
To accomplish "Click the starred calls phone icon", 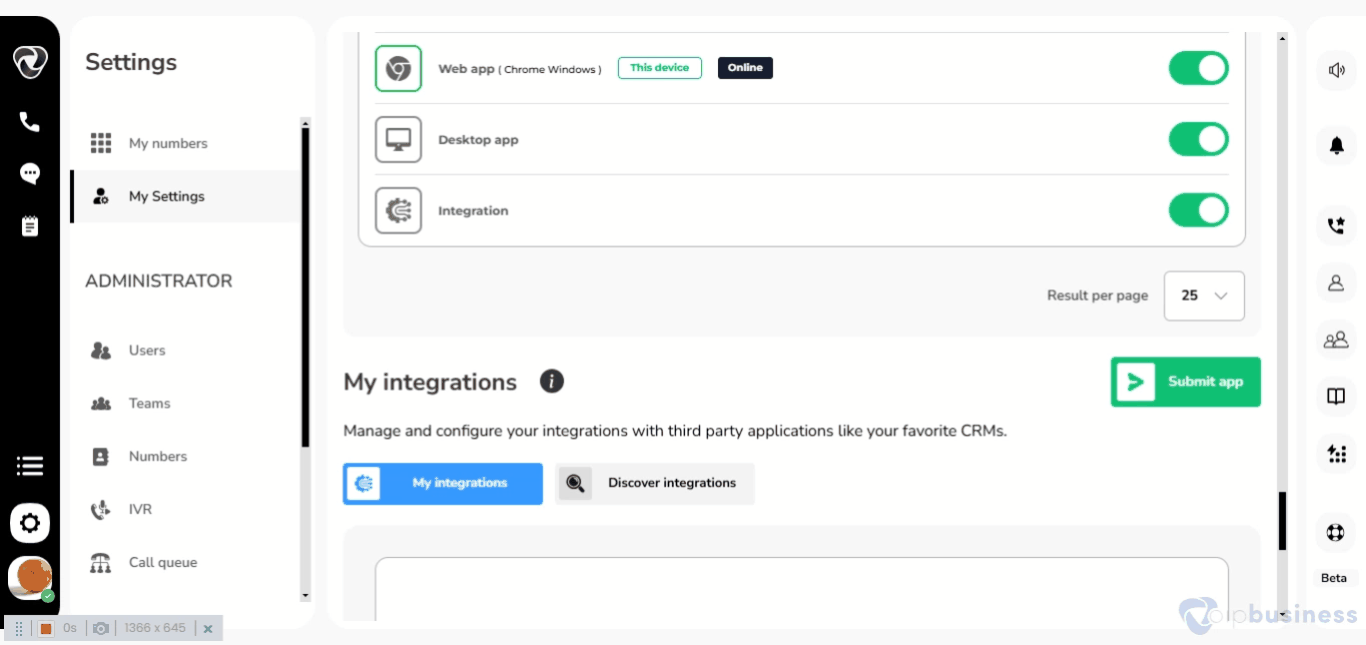I will click(x=1336, y=226).
